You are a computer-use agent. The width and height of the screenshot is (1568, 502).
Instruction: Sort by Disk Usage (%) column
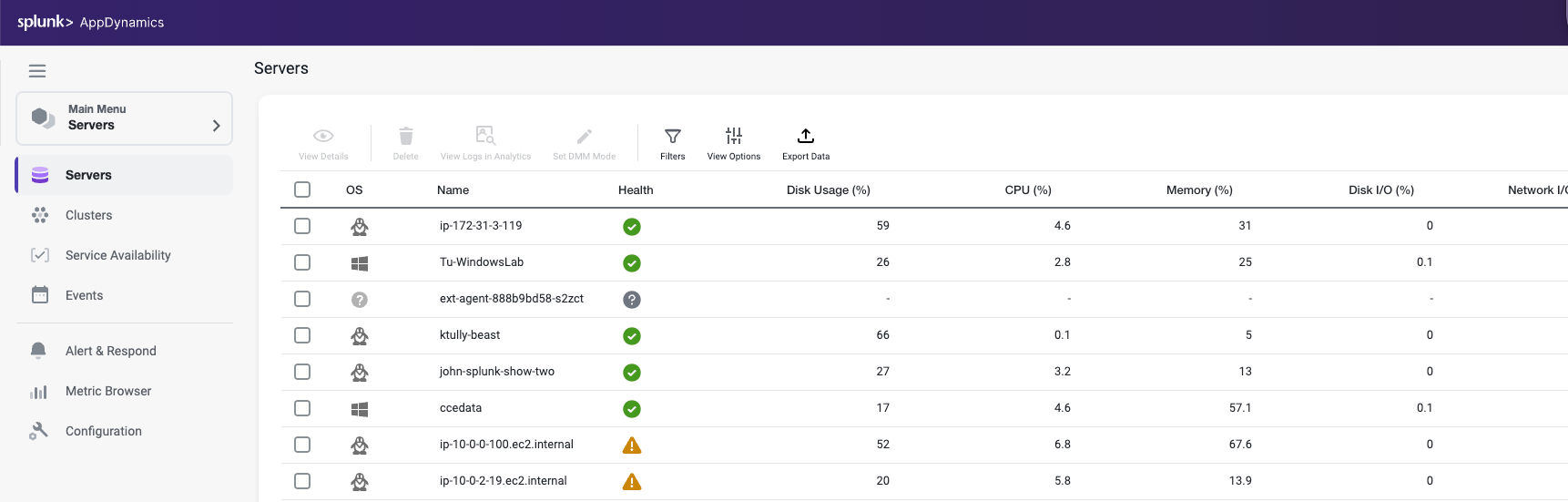[x=828, y=190]
